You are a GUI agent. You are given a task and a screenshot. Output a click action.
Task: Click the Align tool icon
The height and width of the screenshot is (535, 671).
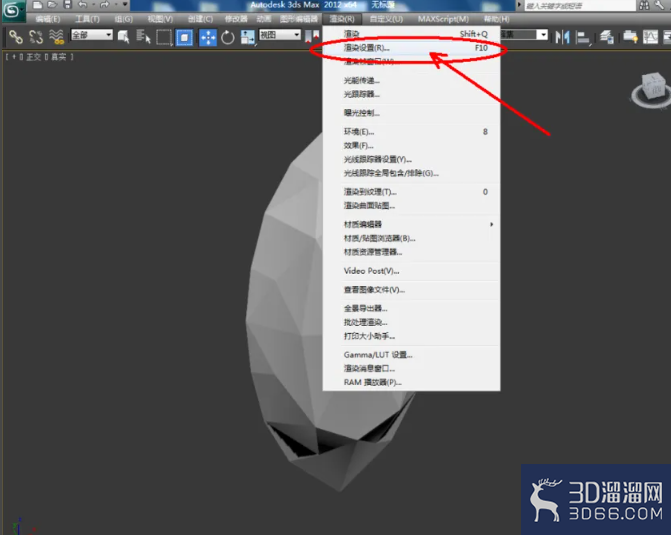tap(582, 38)
